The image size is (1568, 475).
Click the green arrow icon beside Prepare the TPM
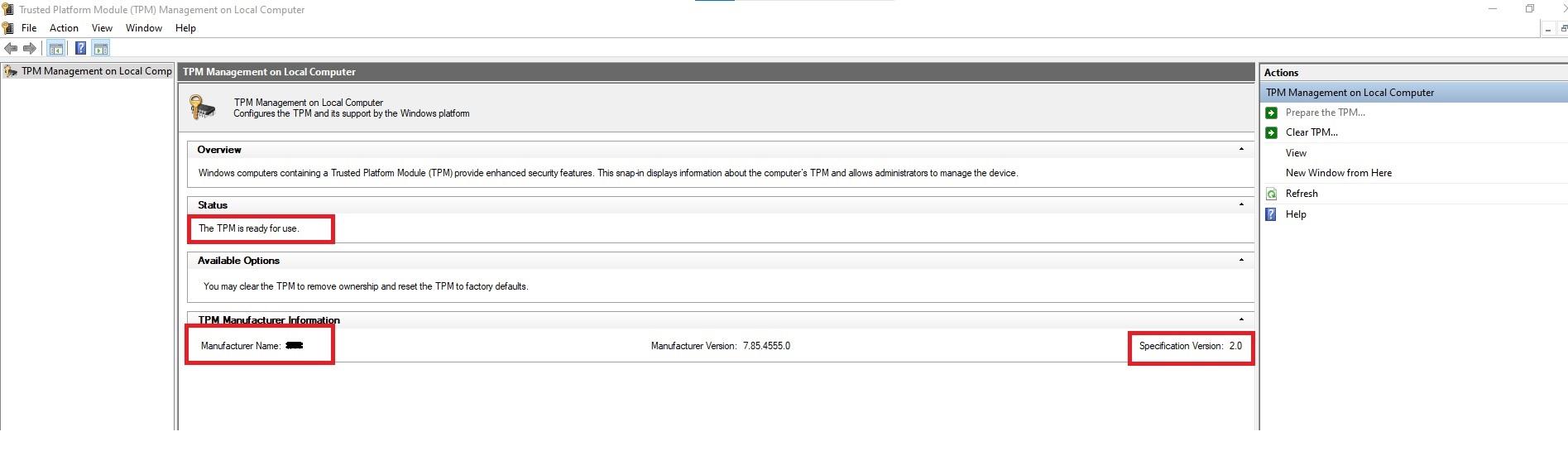coord(1272,113)
